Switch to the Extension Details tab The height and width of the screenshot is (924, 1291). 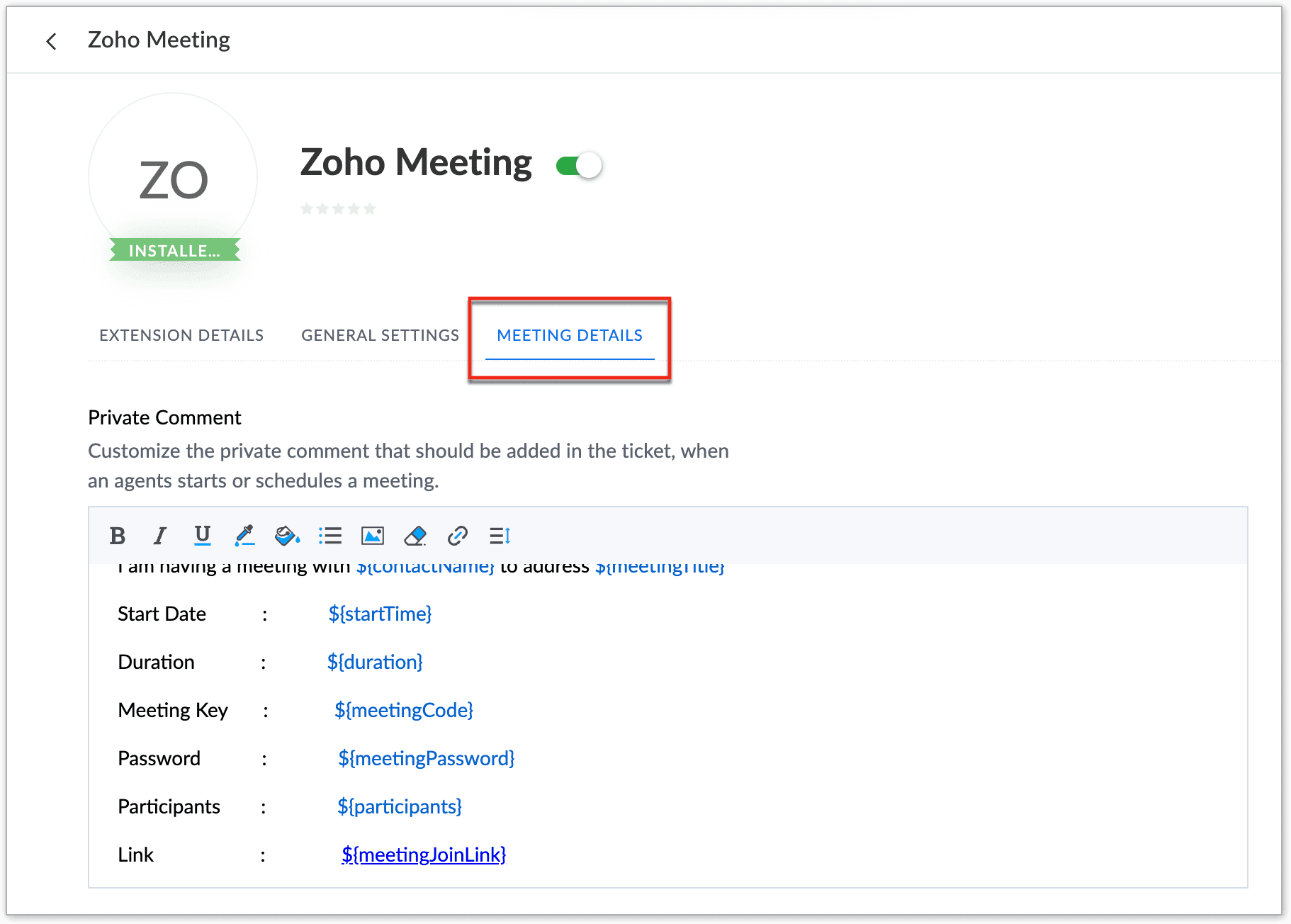click(181, 335)
